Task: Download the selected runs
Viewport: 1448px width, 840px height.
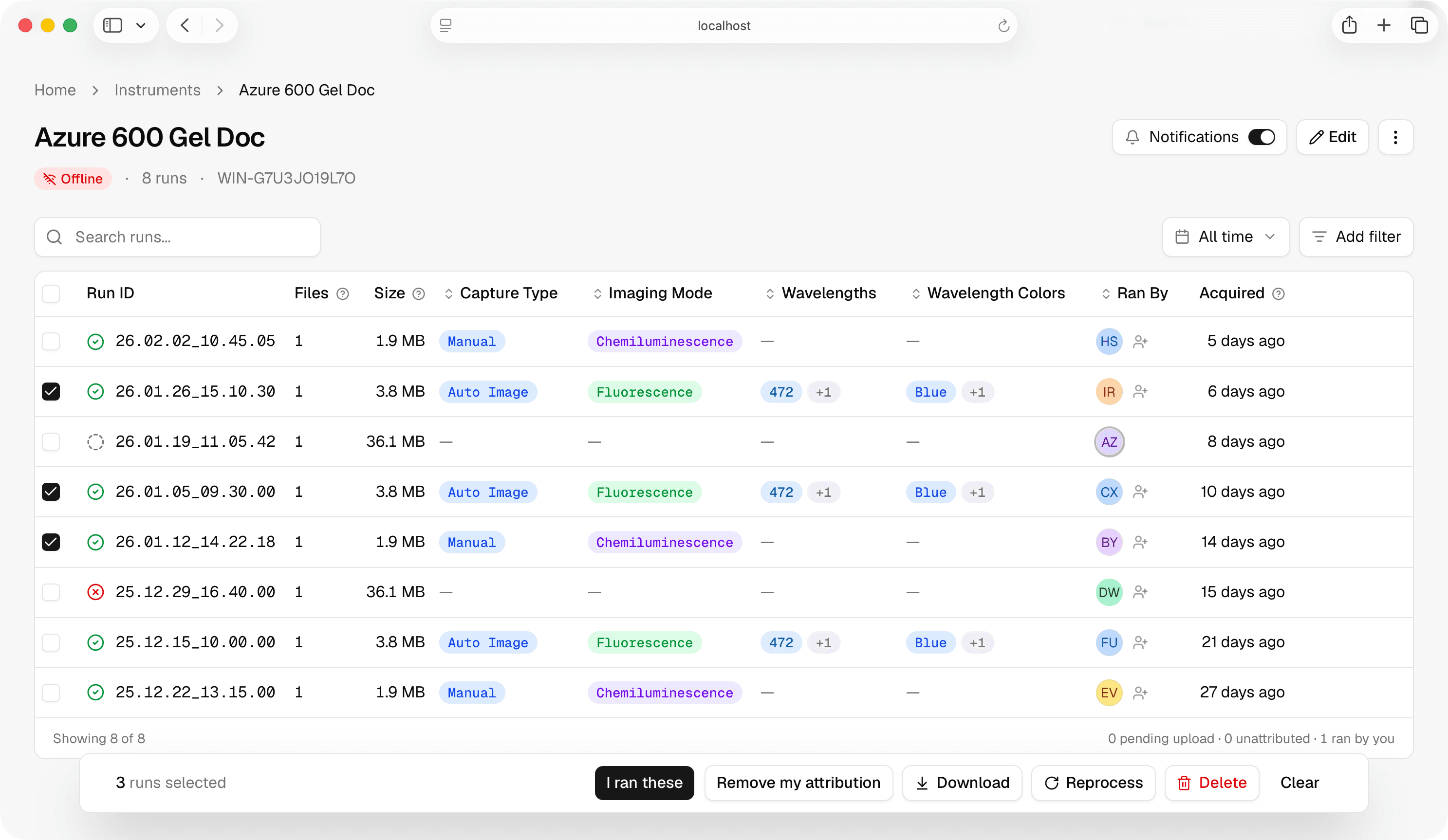Action: pos(962,783)
